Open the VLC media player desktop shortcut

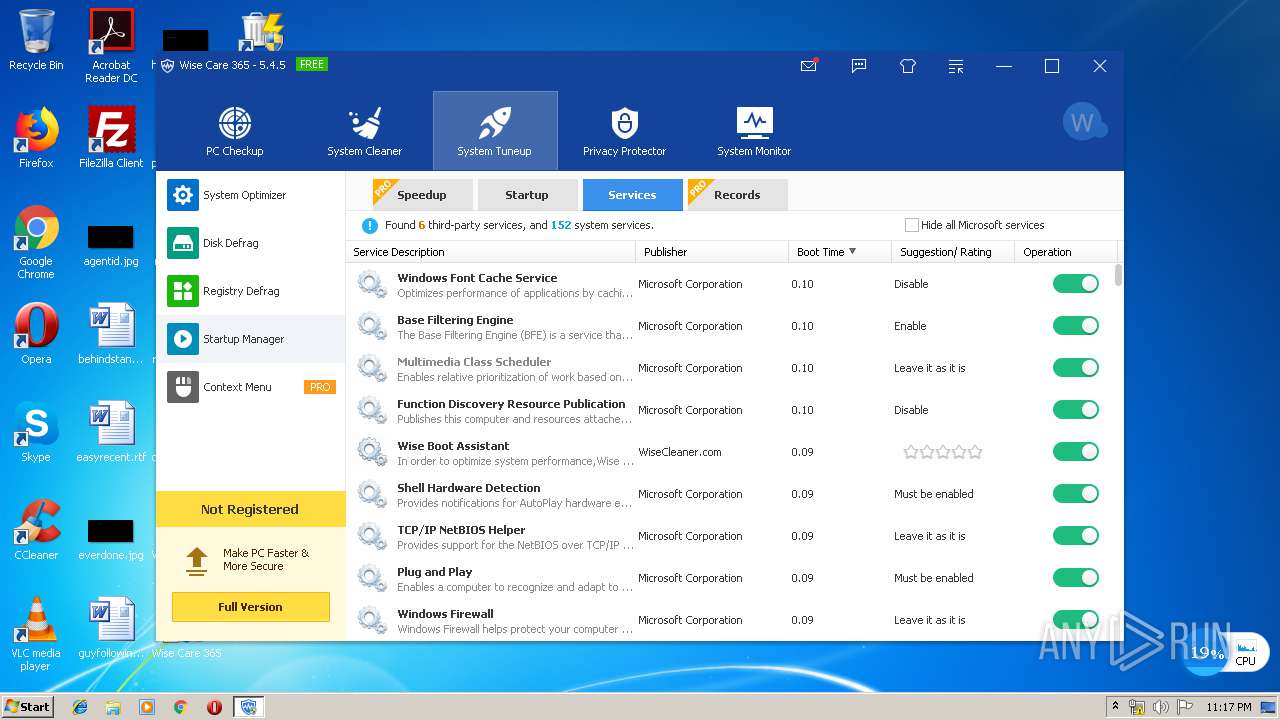[x=36, y=633]
